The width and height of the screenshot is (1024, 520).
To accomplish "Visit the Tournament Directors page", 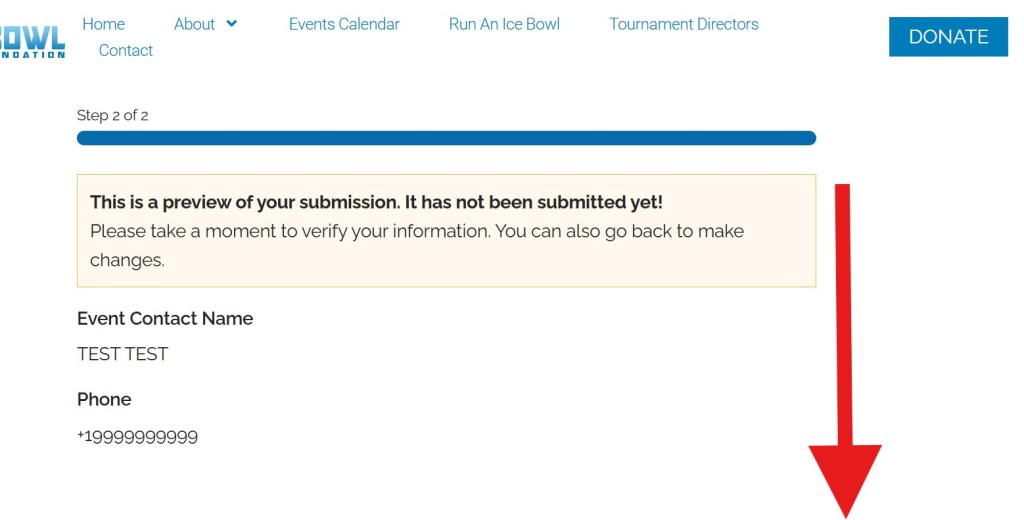I will pyautogui.click(x=684, y=24).
